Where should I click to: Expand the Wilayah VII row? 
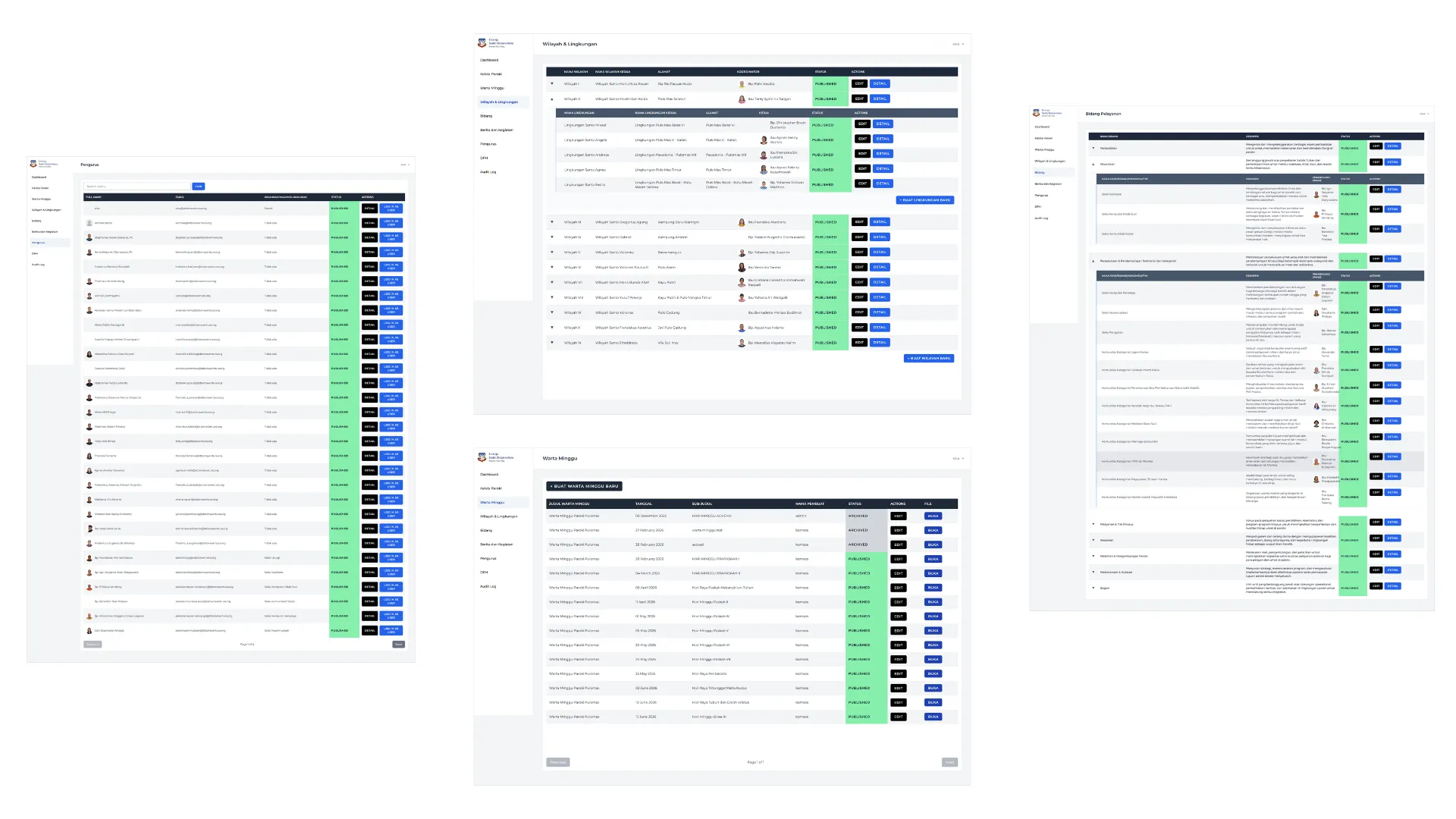click(x=552, y=282)
